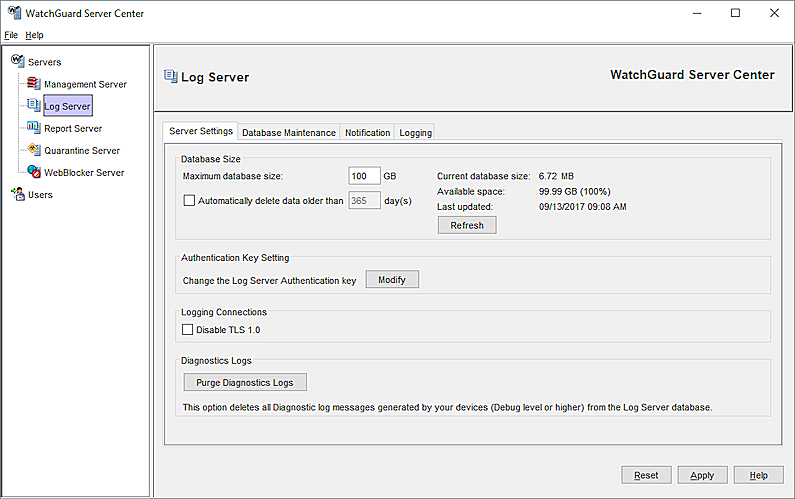
Task: Click the Quarantine Server icon
Action: [x=34, y=150]
